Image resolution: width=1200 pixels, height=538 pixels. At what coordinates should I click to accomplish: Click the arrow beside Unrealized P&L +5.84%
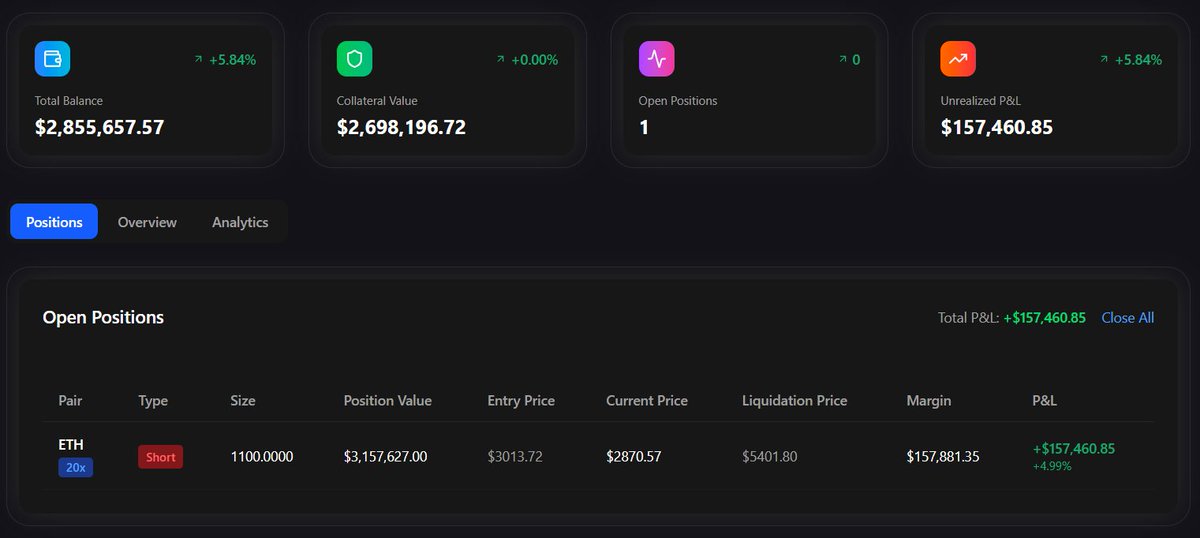coord(1105,60)
